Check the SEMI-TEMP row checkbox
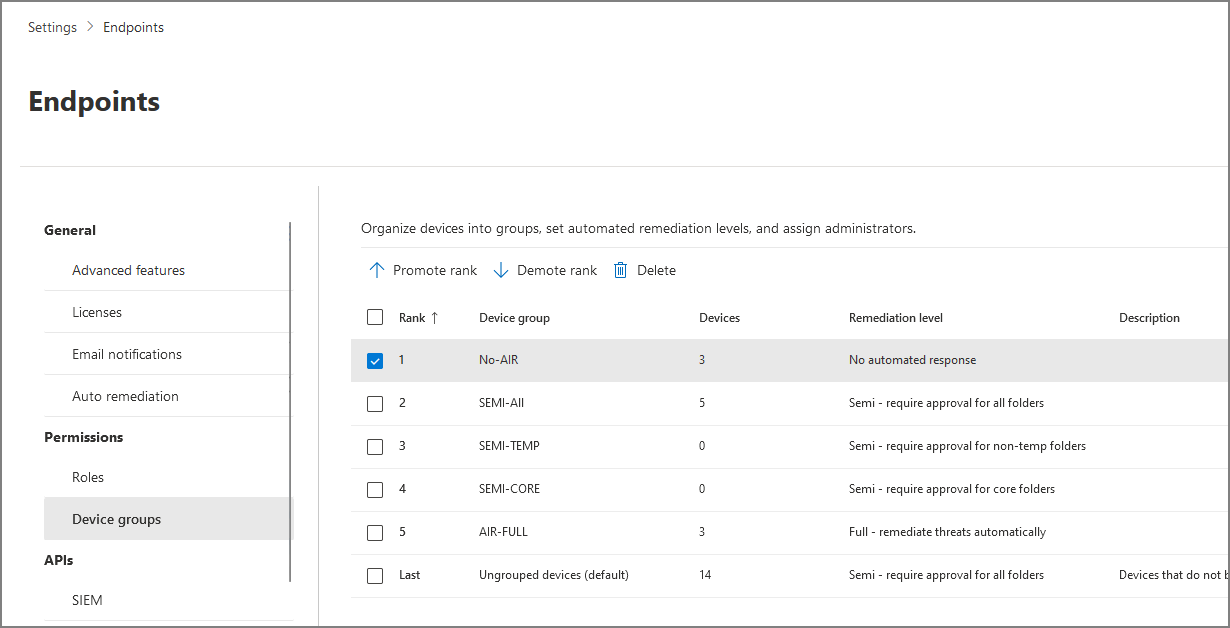 (375, 447)
